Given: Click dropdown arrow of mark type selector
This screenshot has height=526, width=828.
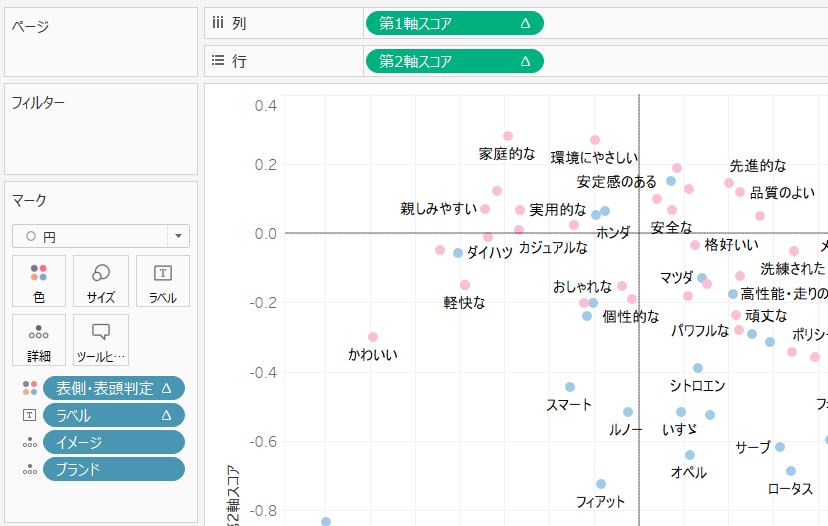Looking at the screenshot, I should (x=178, y=236).
